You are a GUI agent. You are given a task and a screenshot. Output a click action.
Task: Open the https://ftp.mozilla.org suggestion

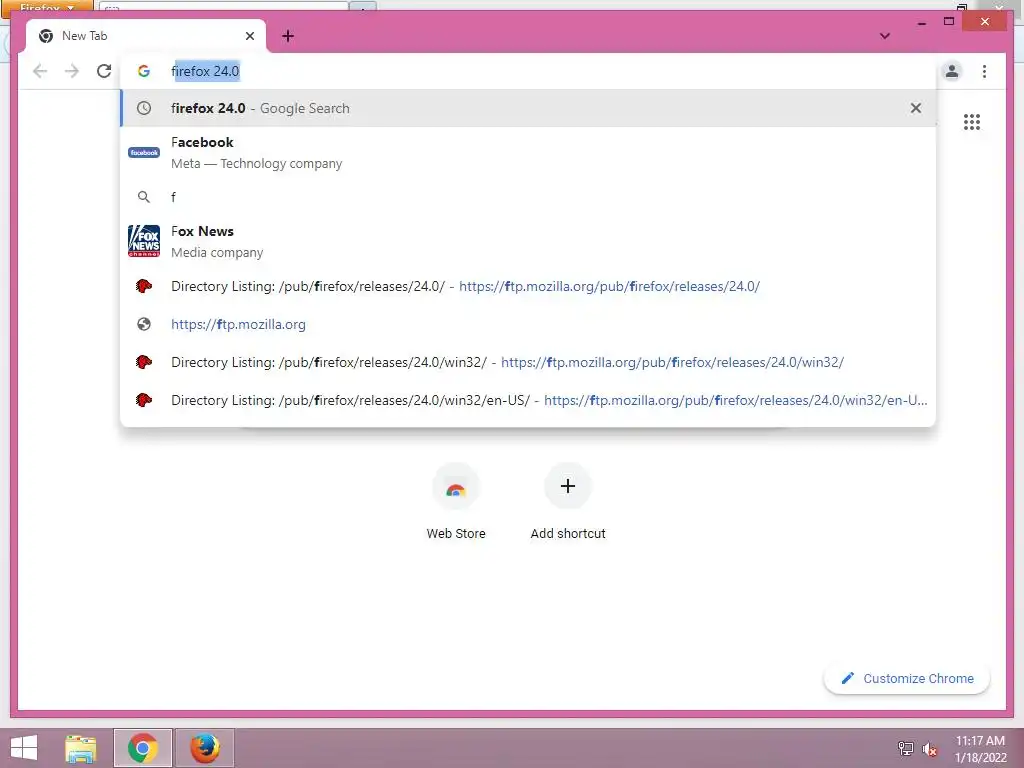[528, 325]
